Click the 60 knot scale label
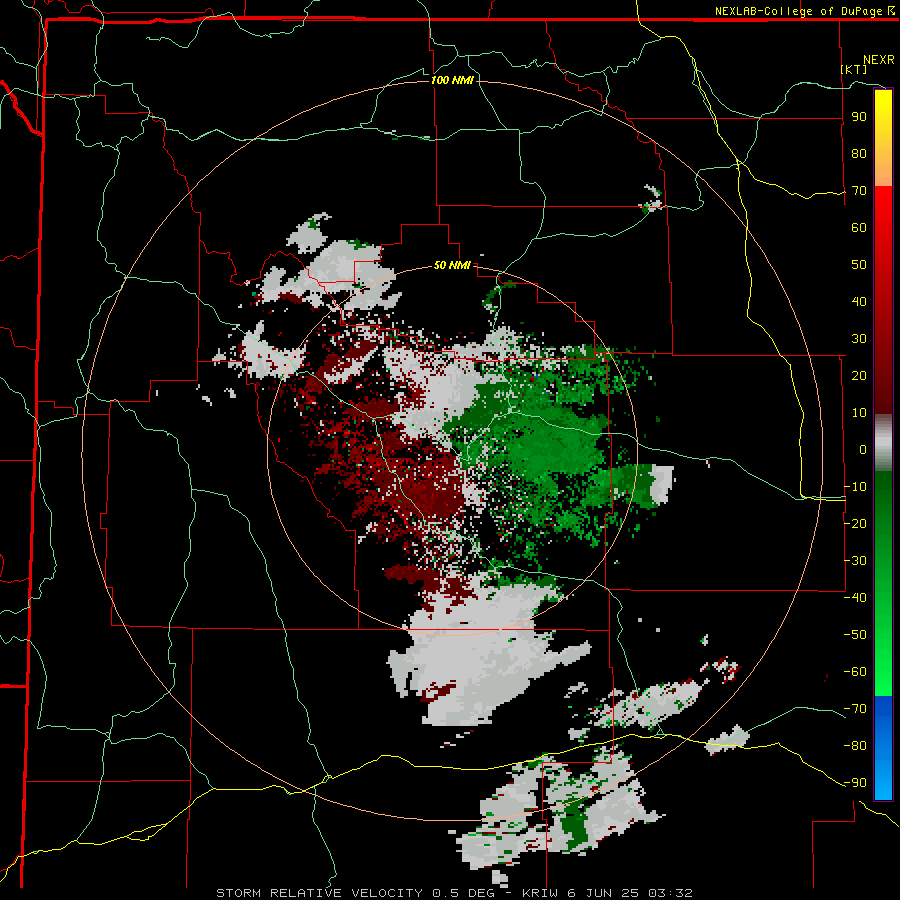900x900 pixels. click(859, 228)
